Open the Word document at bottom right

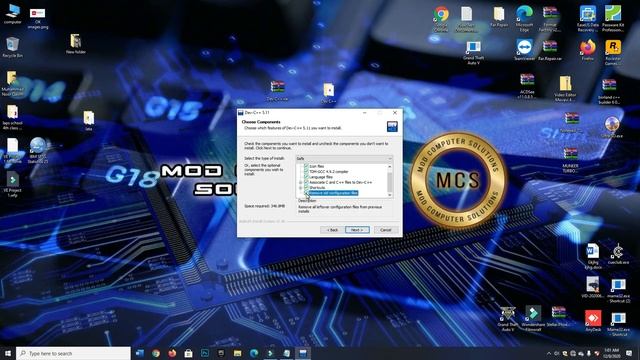point(593,256)
